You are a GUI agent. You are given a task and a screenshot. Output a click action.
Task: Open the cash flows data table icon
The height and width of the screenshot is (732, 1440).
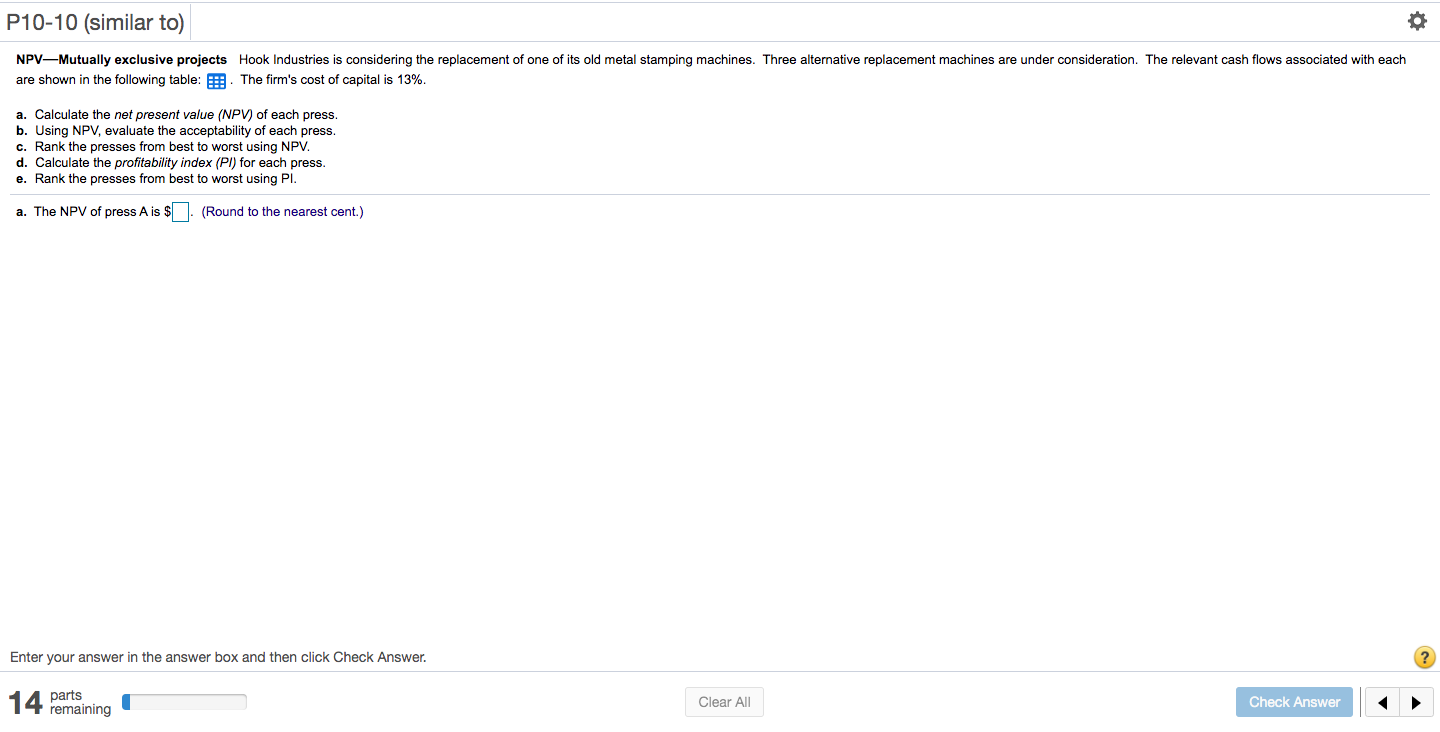(218, 81)
